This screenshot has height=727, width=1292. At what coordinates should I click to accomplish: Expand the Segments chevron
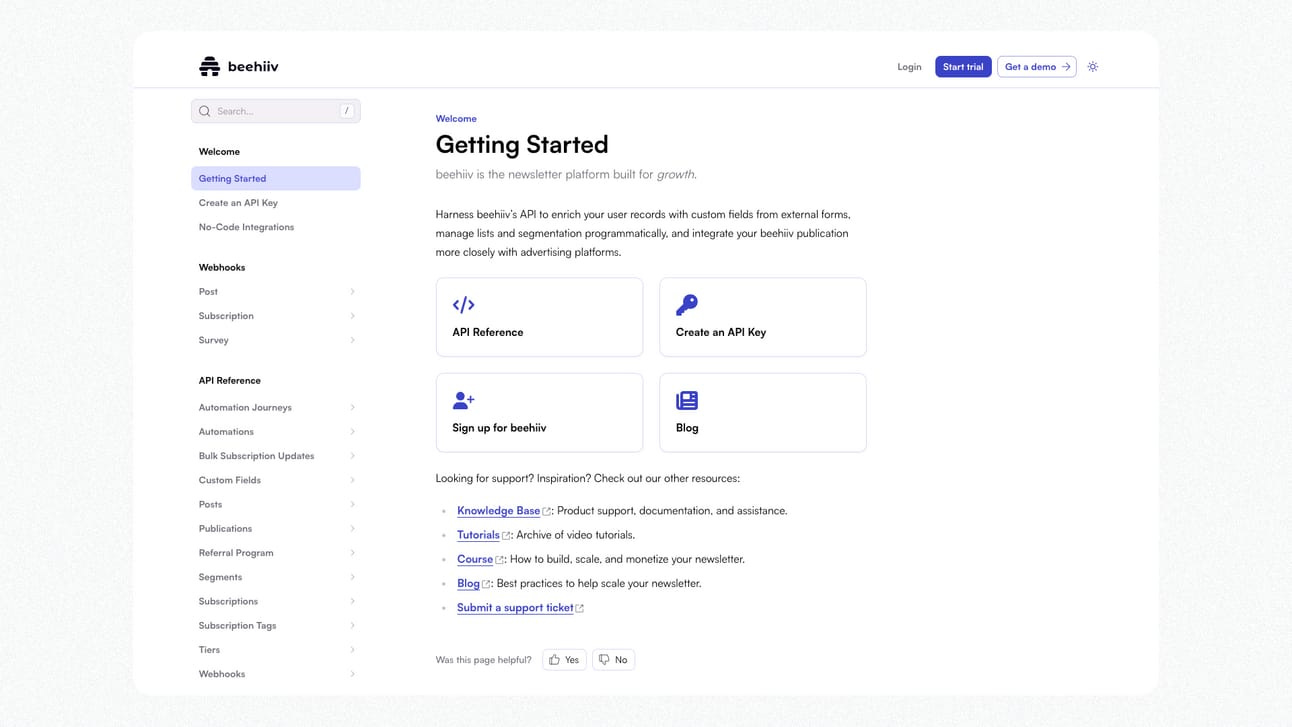pos(352,577)
